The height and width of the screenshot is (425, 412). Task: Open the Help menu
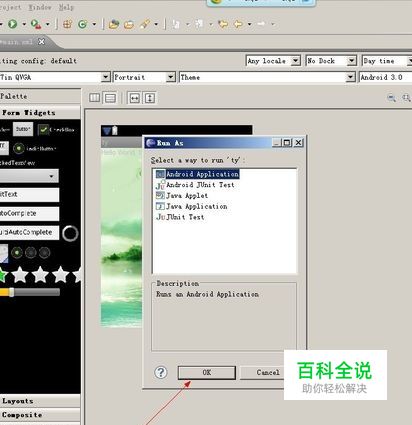click(x=66, y=7)
